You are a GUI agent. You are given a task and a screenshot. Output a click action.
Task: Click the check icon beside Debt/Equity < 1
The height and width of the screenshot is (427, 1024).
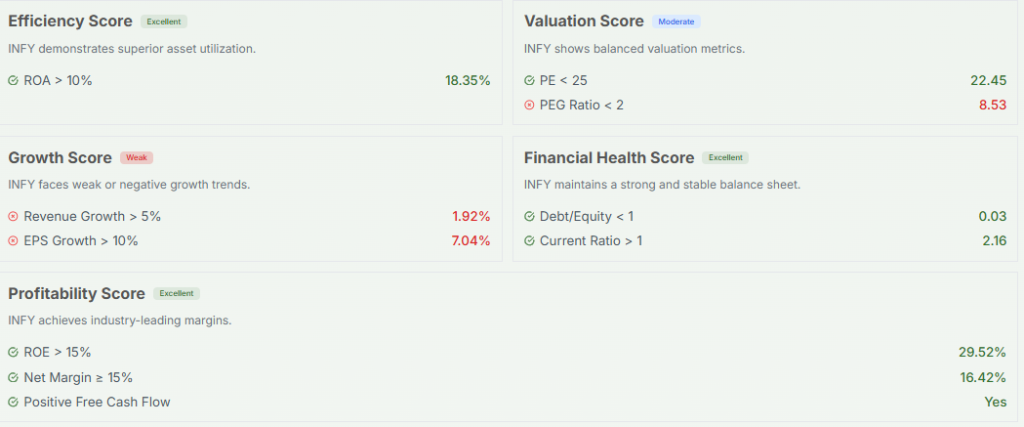(x=529, y=217)
